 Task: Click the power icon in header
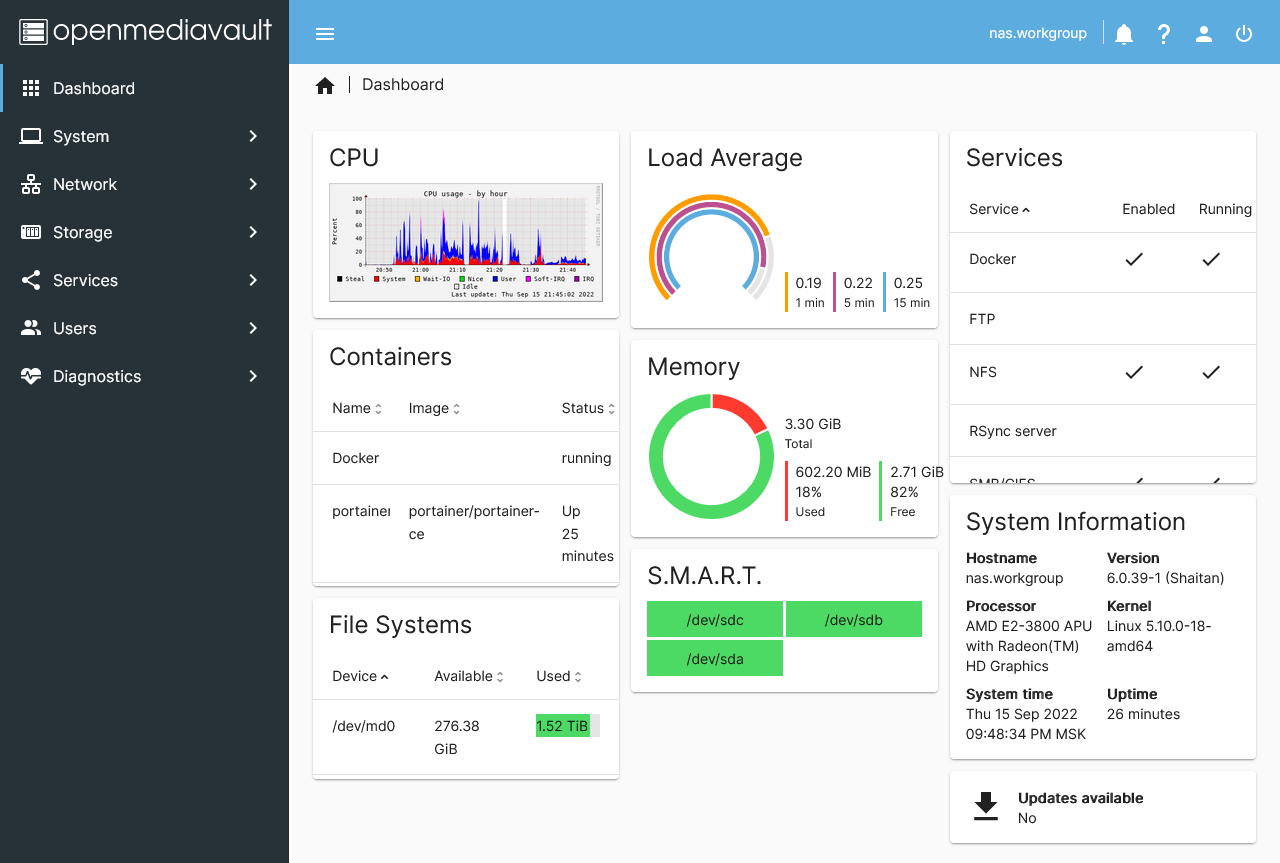[1244, 34]
